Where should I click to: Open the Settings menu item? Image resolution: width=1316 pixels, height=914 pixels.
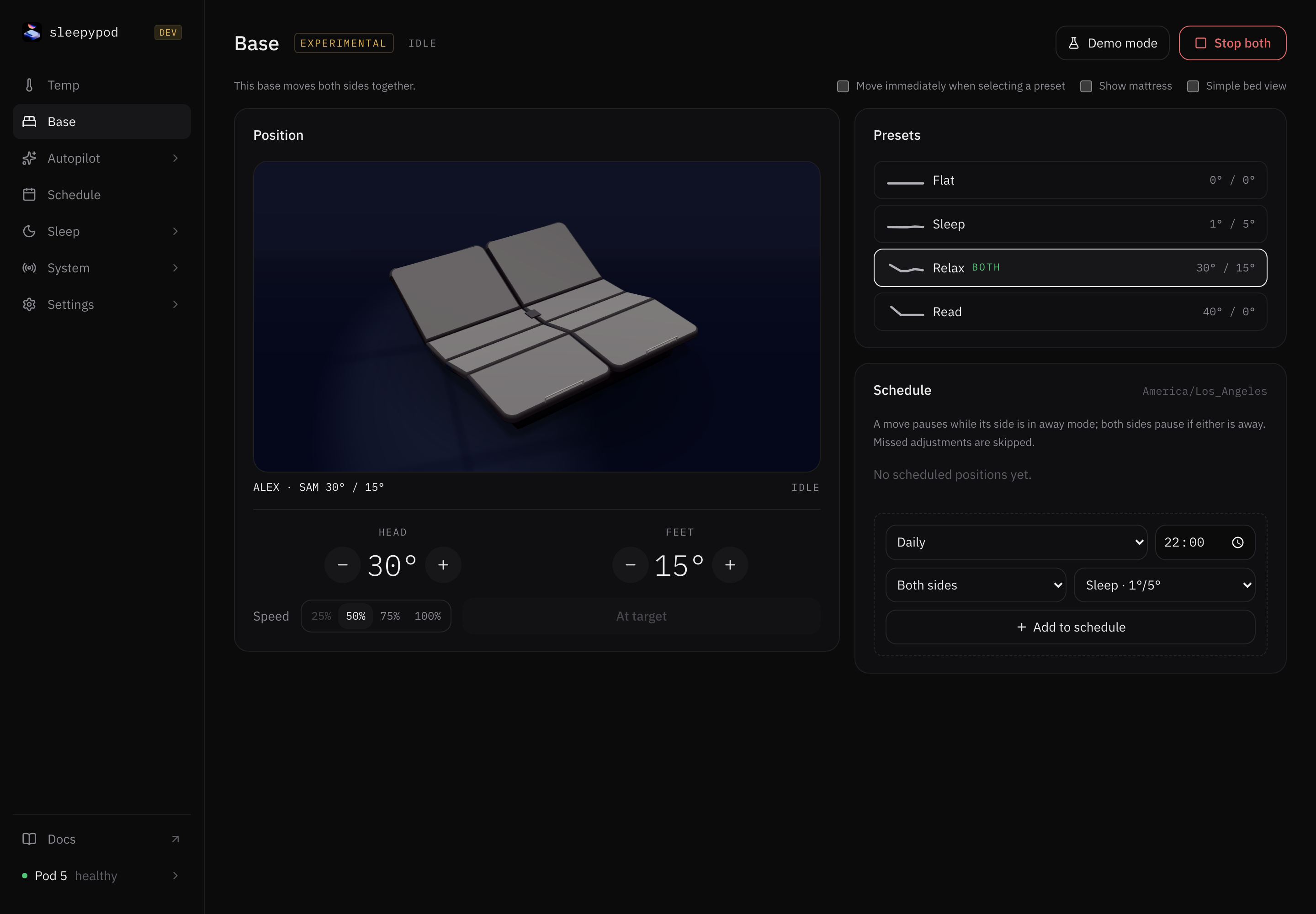[102, 305]
